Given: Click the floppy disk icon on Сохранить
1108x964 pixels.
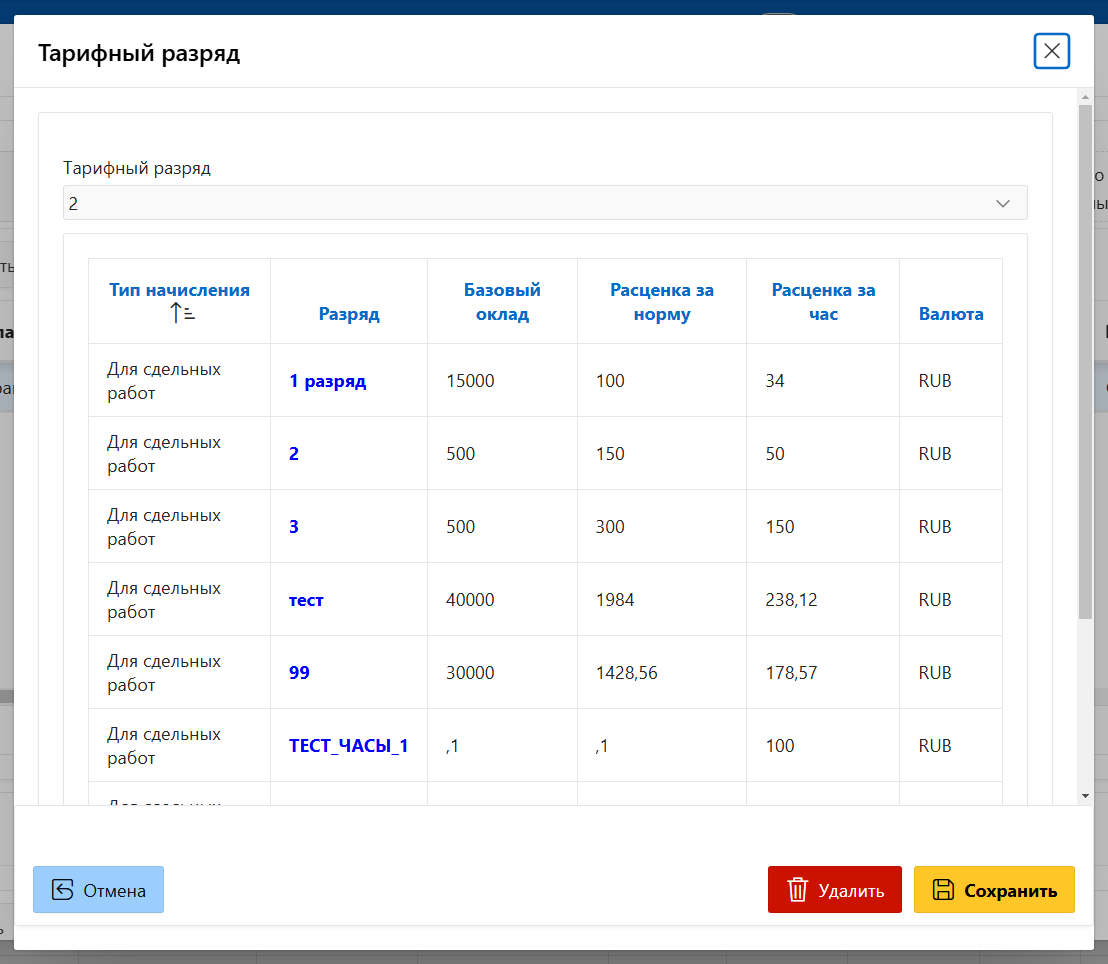Looking at the screenshot, I should [x=942, y=890].
